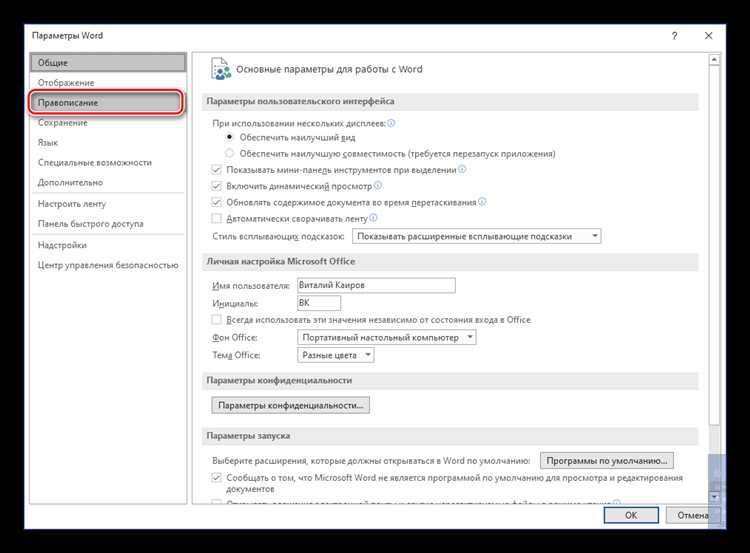This screenshot has height=553, width=750.
Task: Open Стиль всплывающих подсказок dropdown
Action: pos(476,236)
